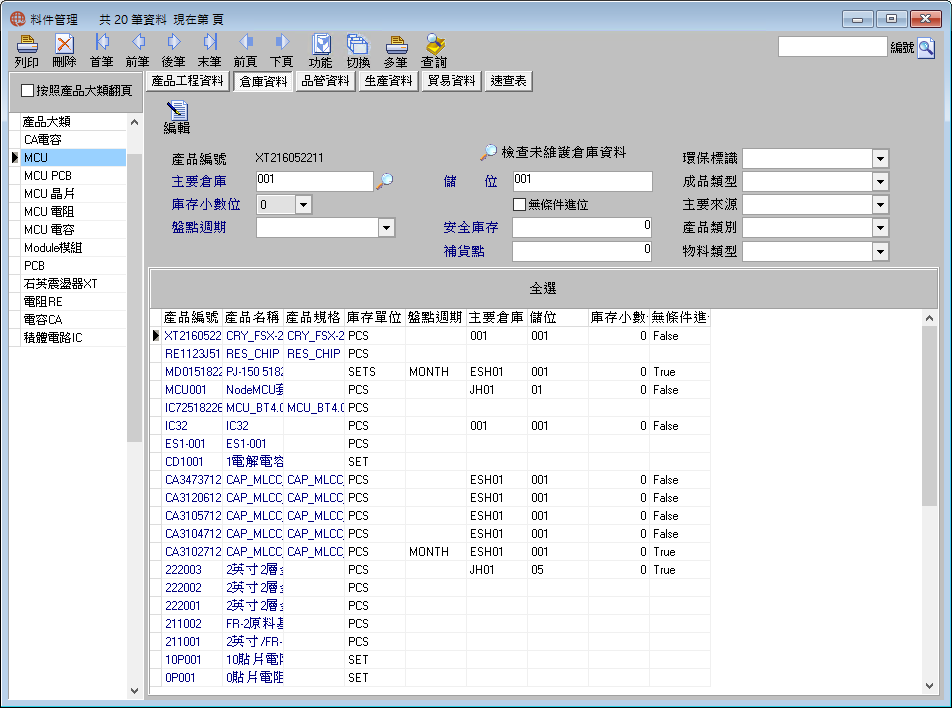Open the 功能 function icon

(321, 51)
